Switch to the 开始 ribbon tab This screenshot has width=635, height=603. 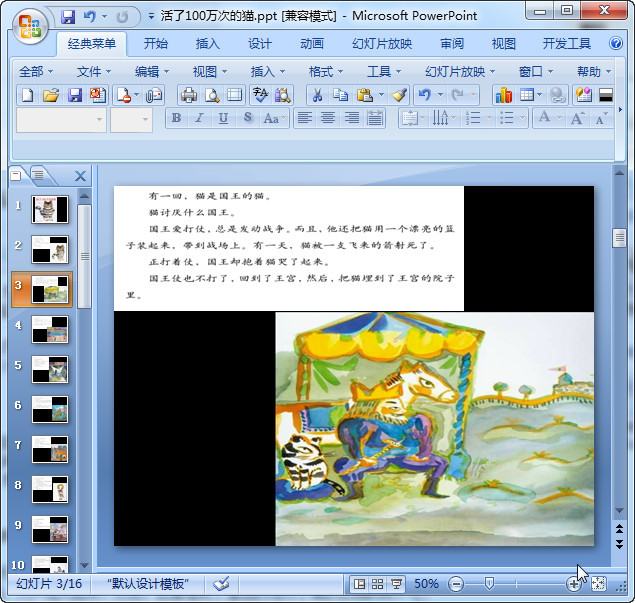click(156, 43)
